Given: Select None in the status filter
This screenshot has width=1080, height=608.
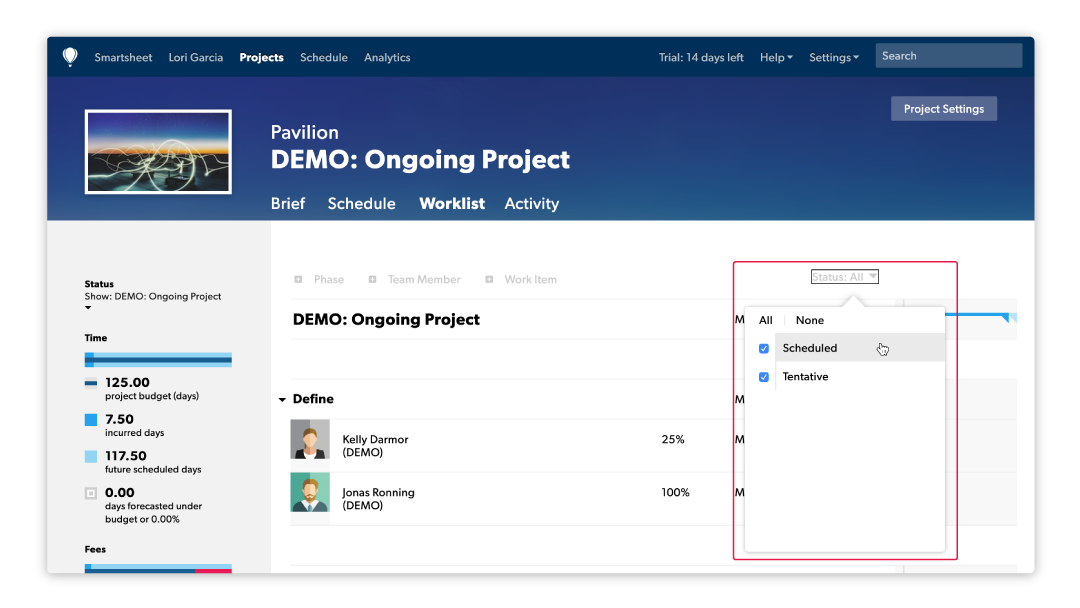Looking at the screenshot, I should point(810,320).
